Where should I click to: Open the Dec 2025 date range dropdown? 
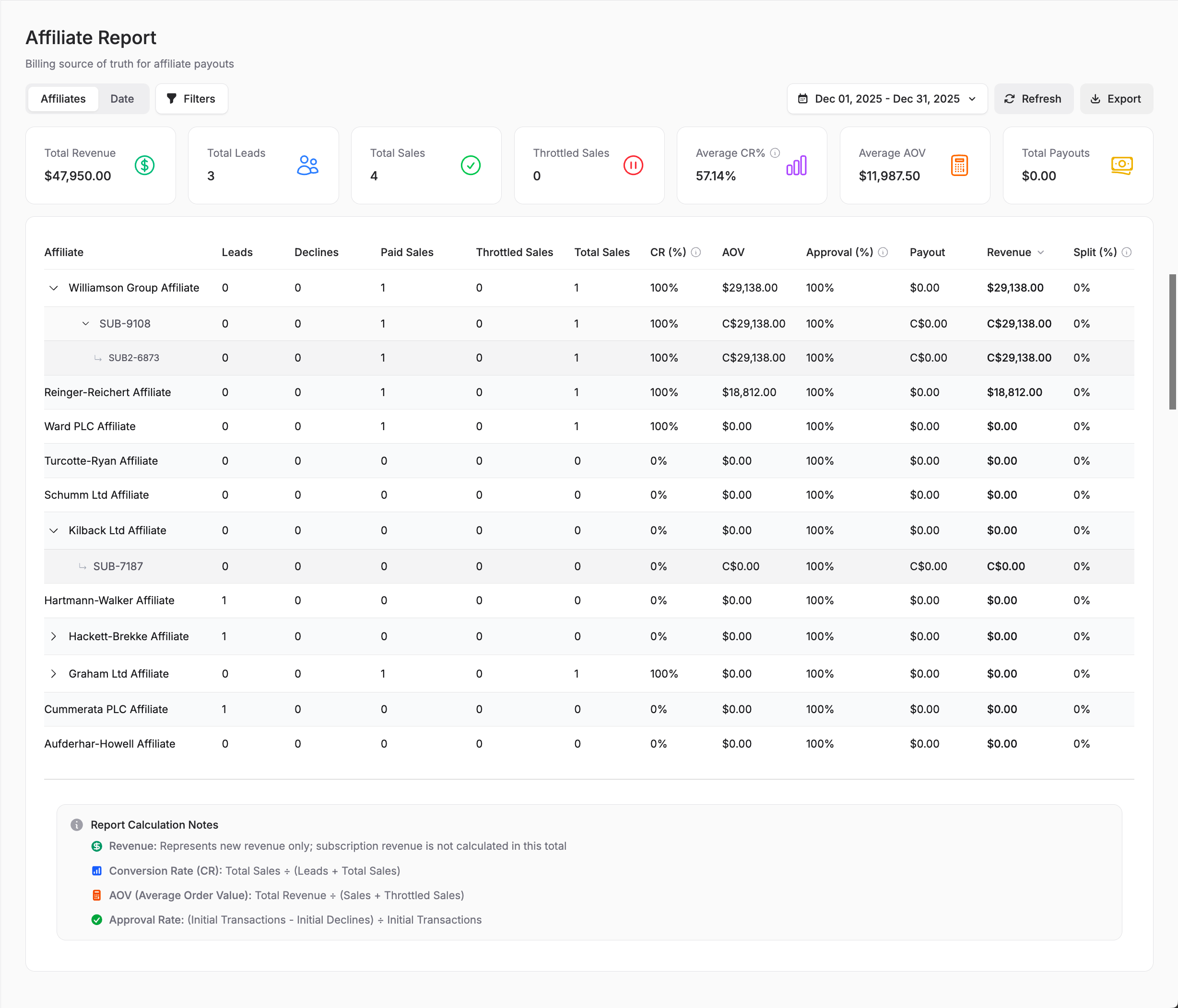coord(887,99)
